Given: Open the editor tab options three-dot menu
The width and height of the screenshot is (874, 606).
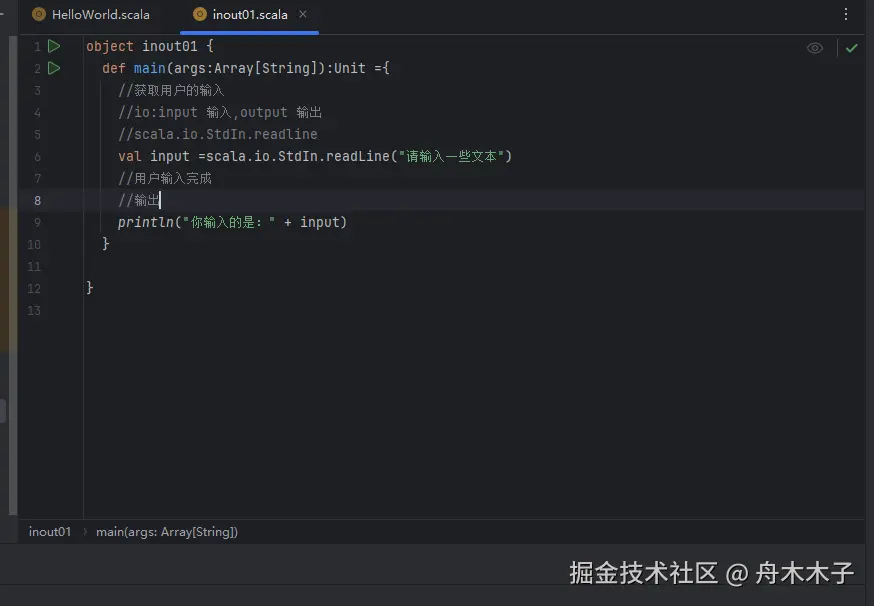Looking at the screenshot, I should point(846,15).
